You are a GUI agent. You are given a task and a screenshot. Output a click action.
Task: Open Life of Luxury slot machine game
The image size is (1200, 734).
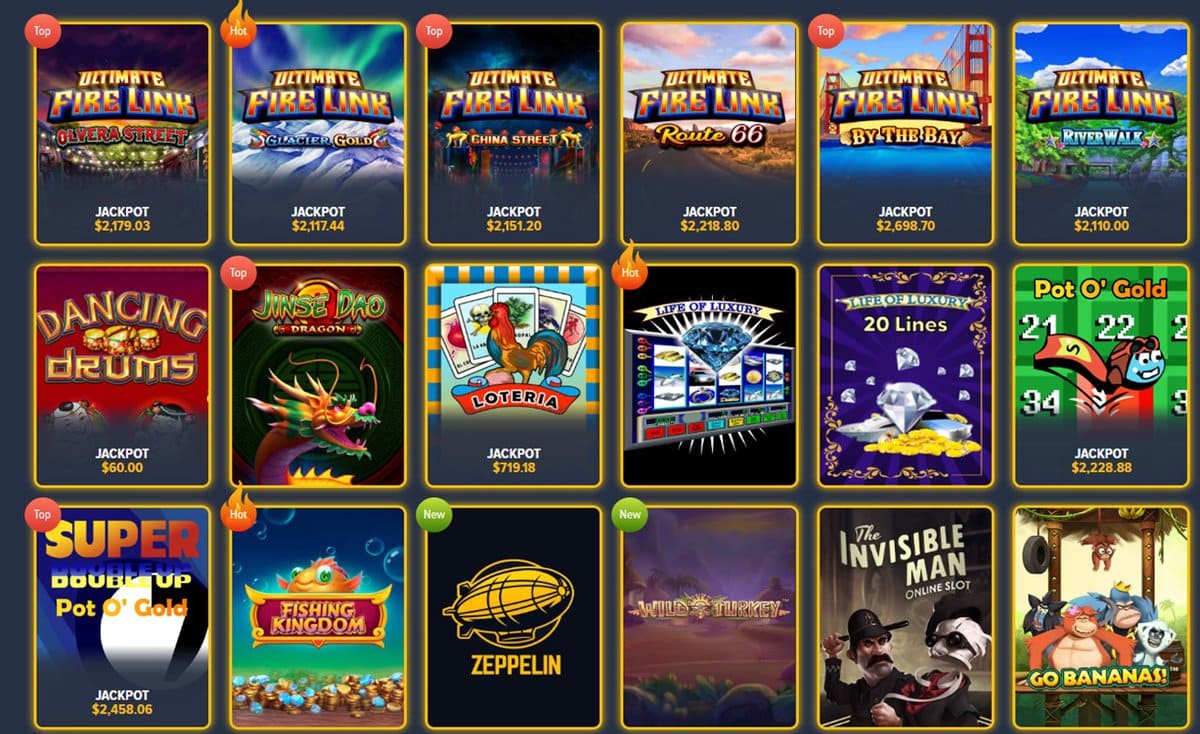coord(710,376)
